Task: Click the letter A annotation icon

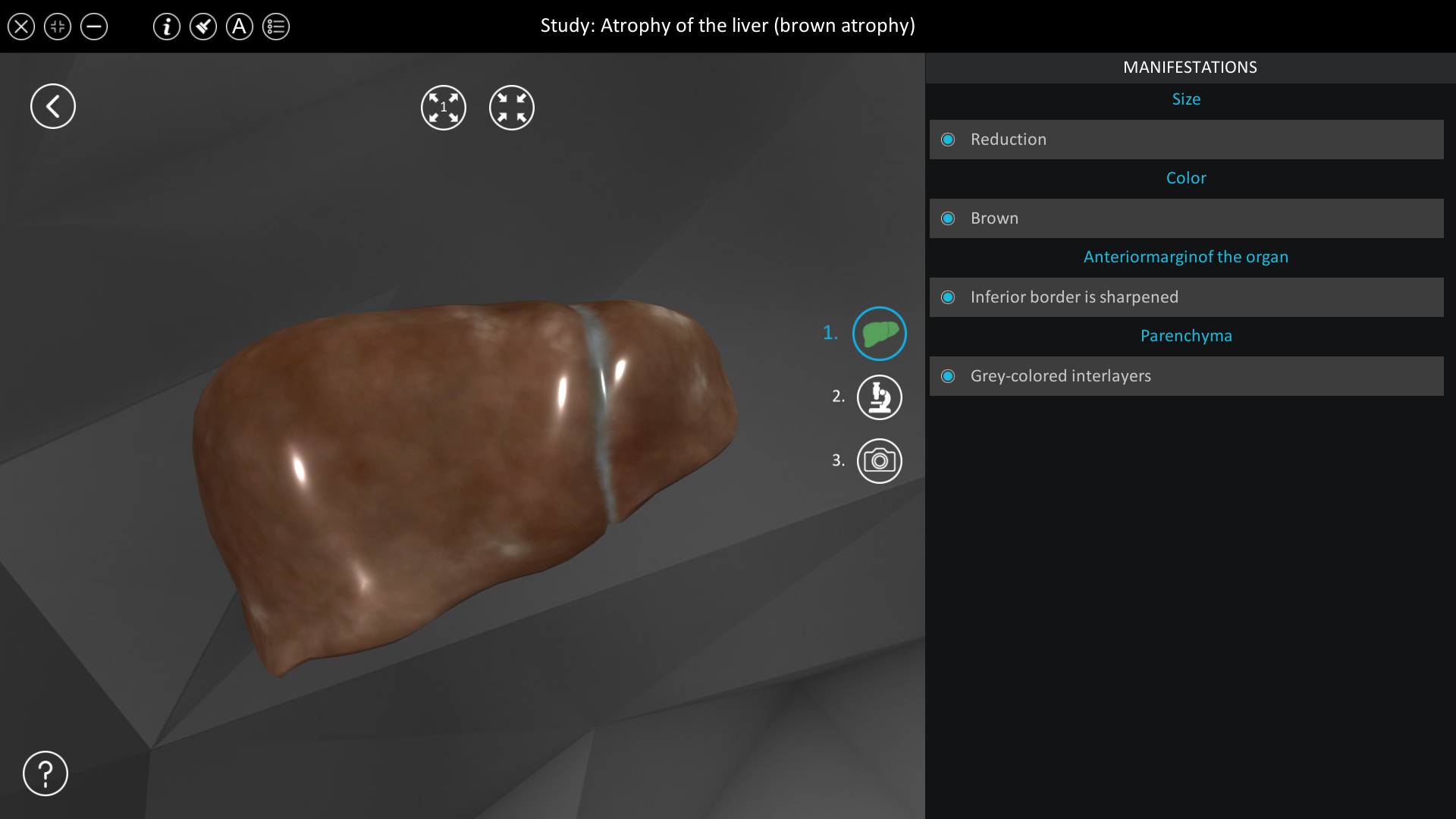Action: point(240,27)
